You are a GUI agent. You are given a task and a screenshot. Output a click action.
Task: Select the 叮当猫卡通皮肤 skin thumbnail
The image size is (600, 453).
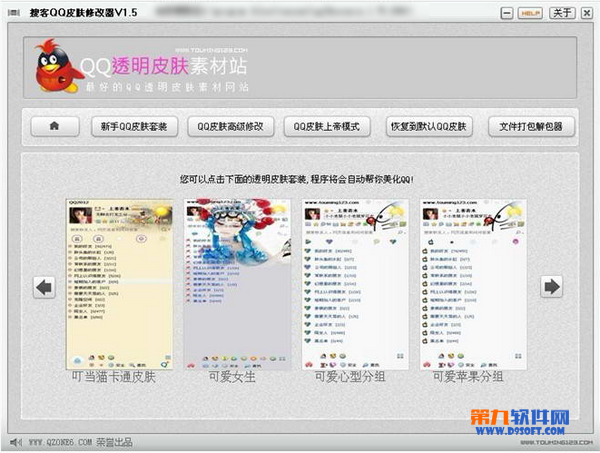tap(119, 284)
